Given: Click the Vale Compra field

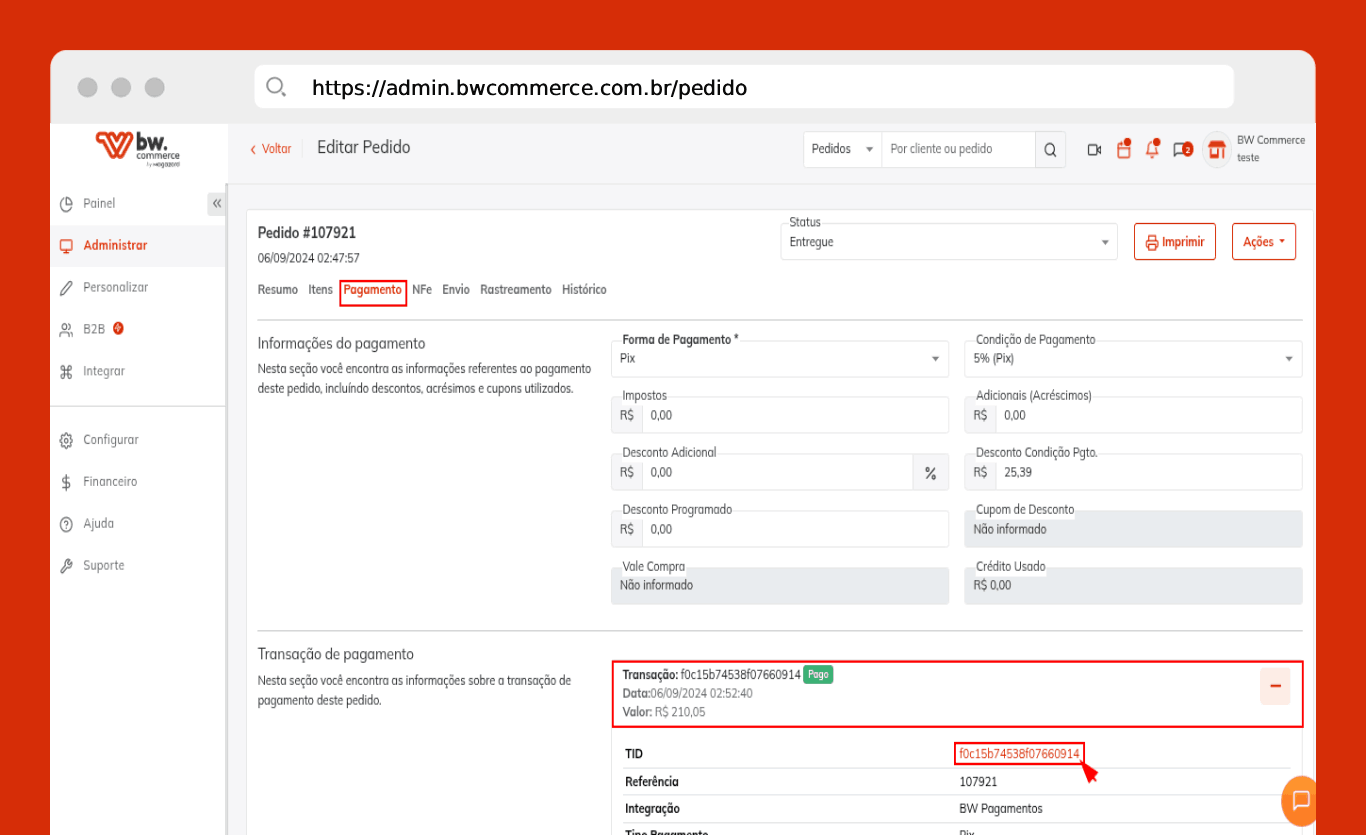Looking at the screenshot, I should [780, 586].
